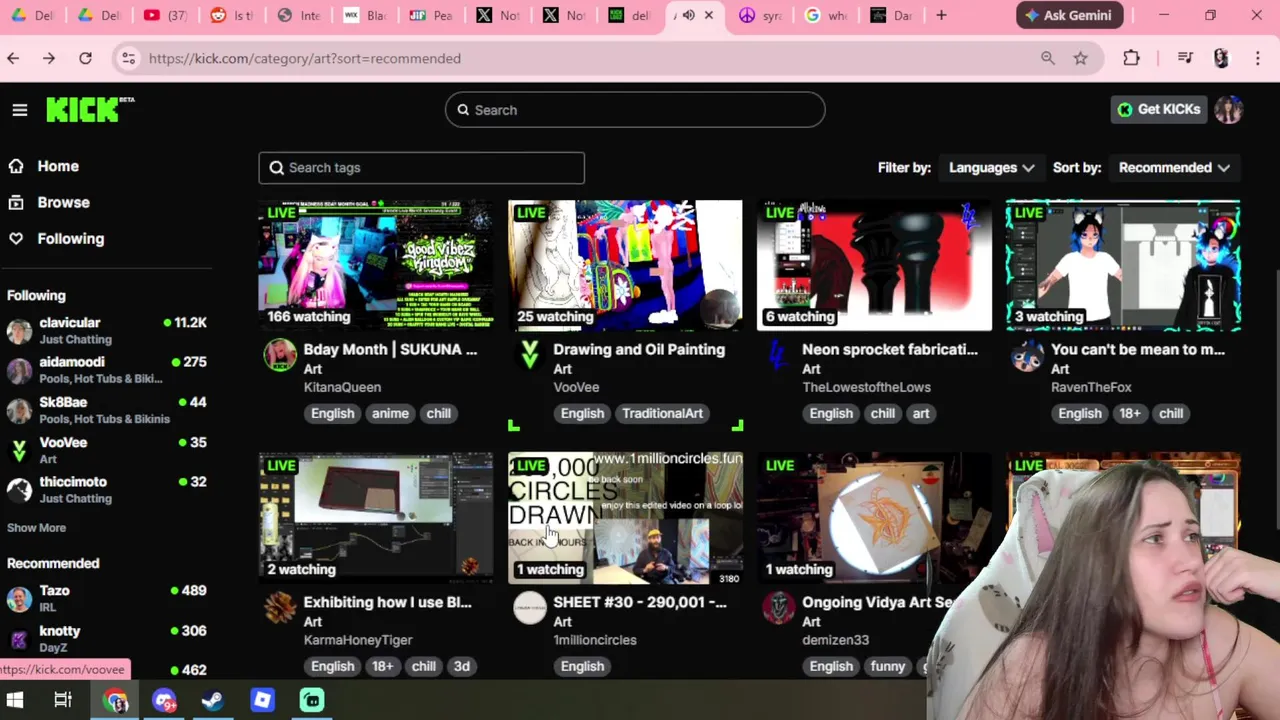Open the browser zoom magnifier icon
This screenshot has height=720, width=1280.
click(x=1048, y=58)
